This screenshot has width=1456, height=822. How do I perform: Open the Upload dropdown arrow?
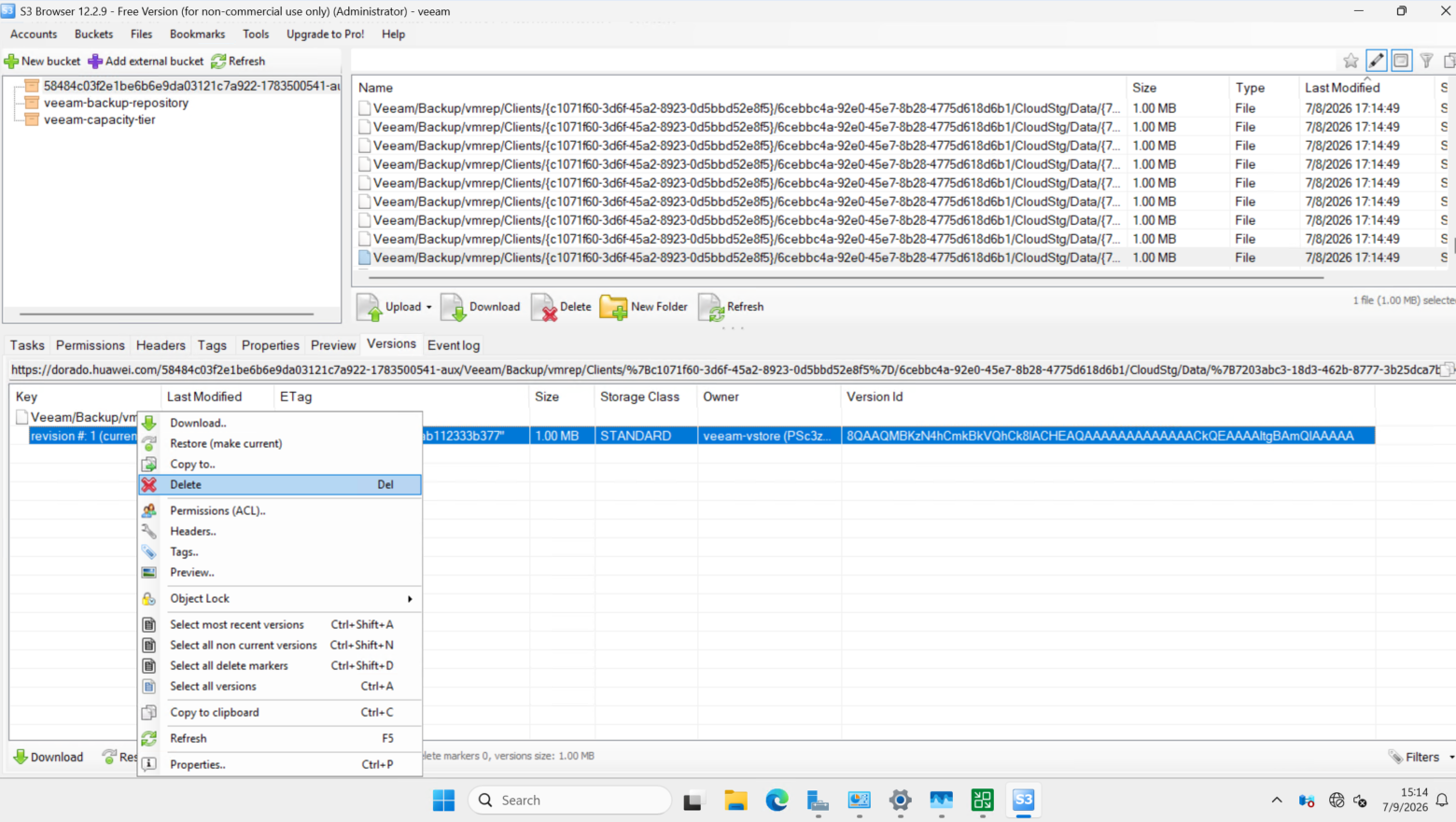click(429, 307)
